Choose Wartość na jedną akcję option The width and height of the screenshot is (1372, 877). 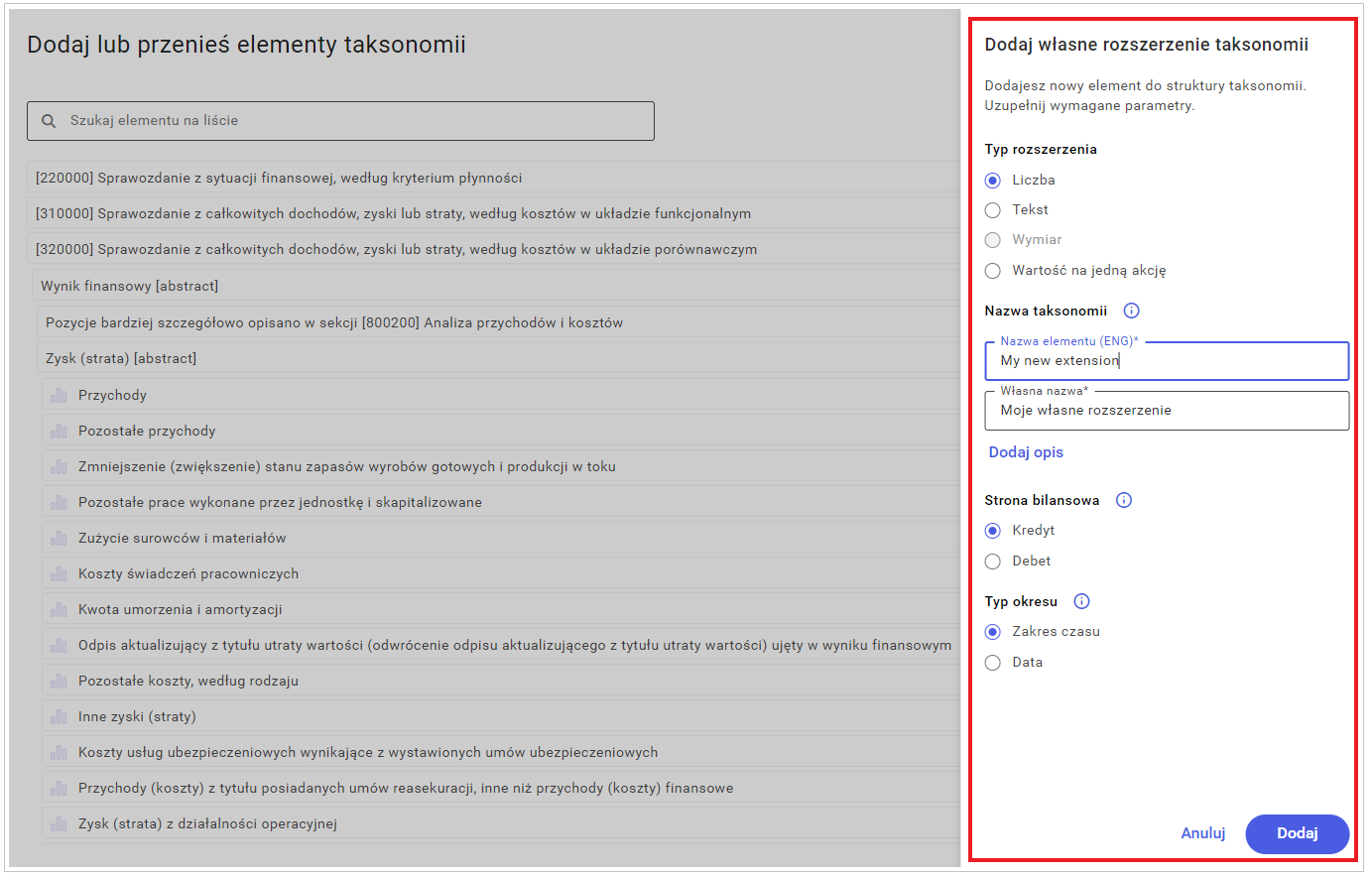click(992, 271)
